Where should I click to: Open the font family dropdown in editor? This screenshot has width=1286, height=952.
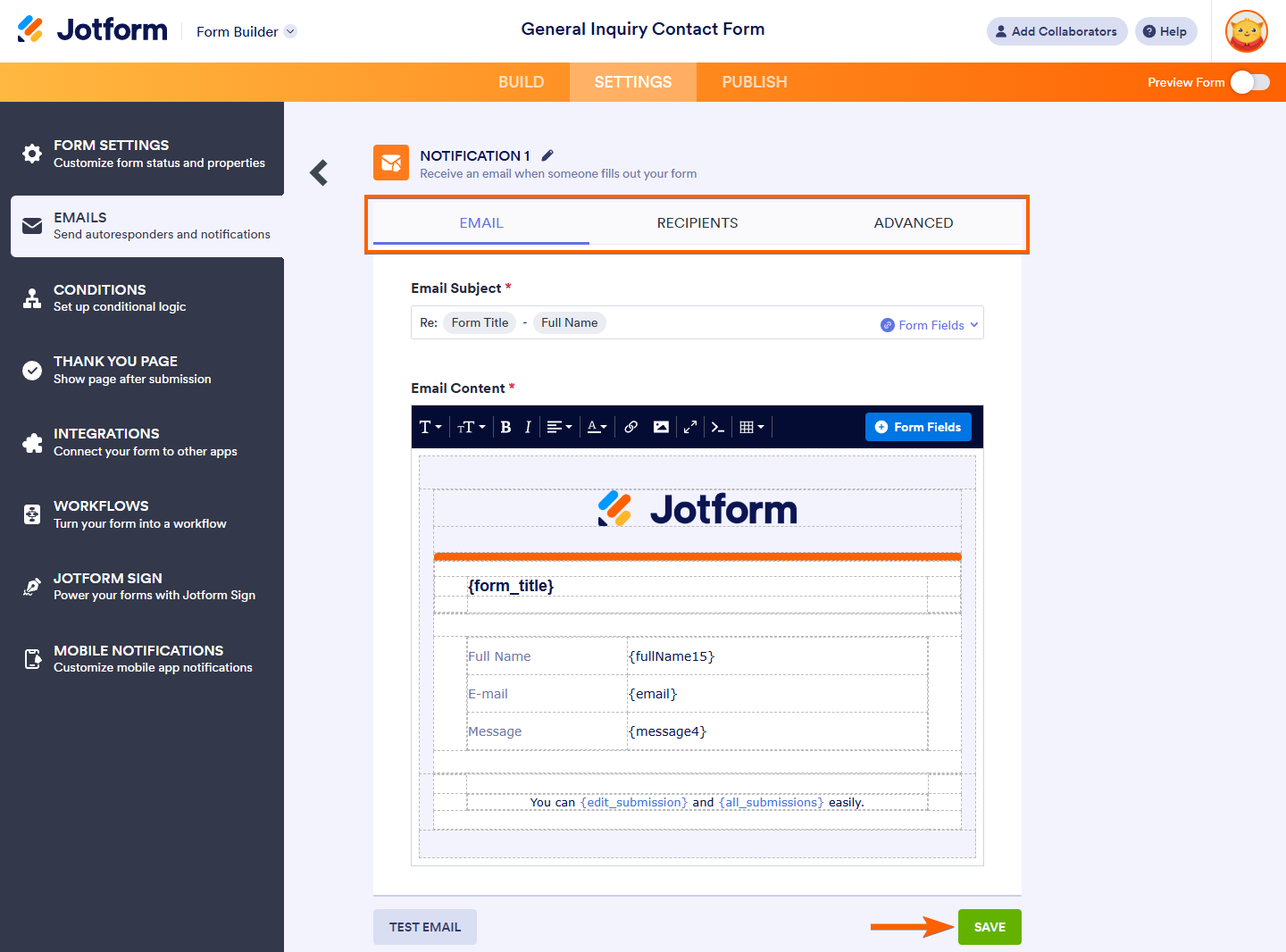point(430,427)
